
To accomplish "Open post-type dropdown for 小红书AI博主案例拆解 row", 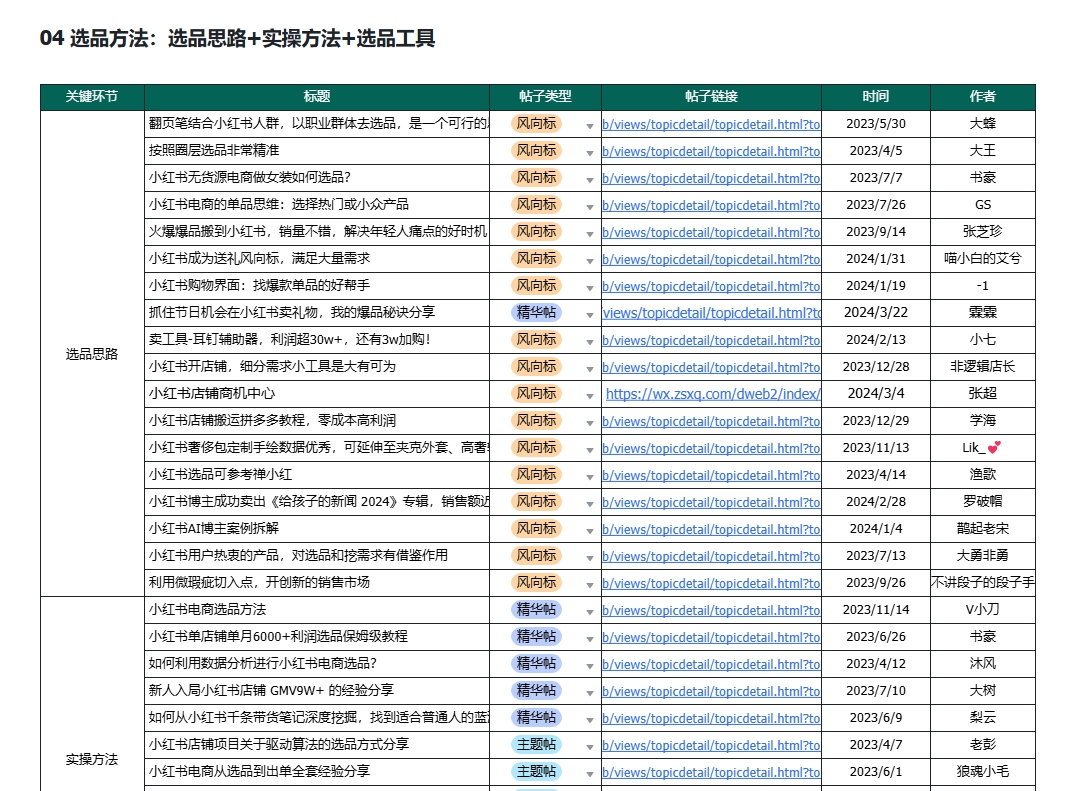I will tap(590, 531).
